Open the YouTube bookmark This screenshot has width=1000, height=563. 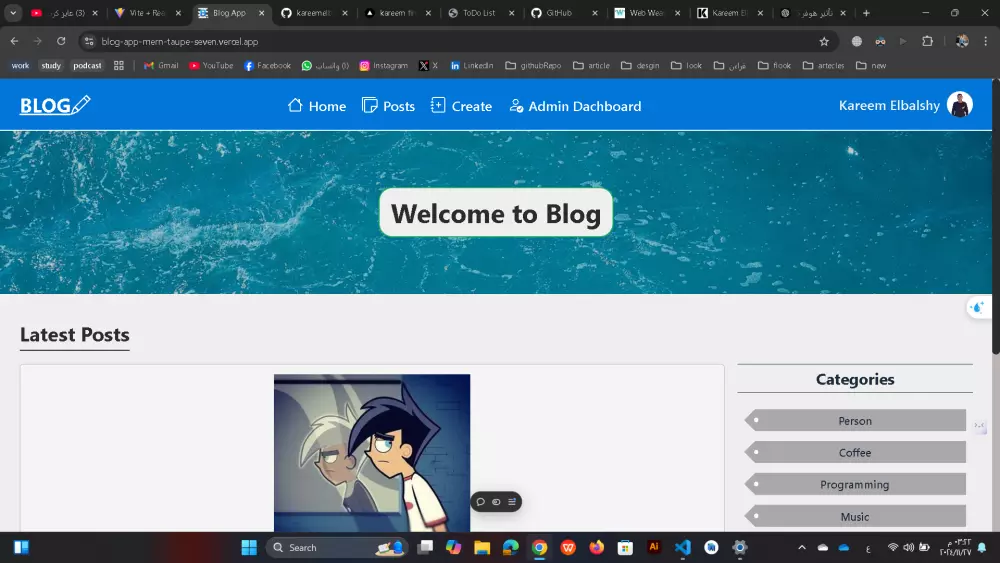click(x=211, y=66)
